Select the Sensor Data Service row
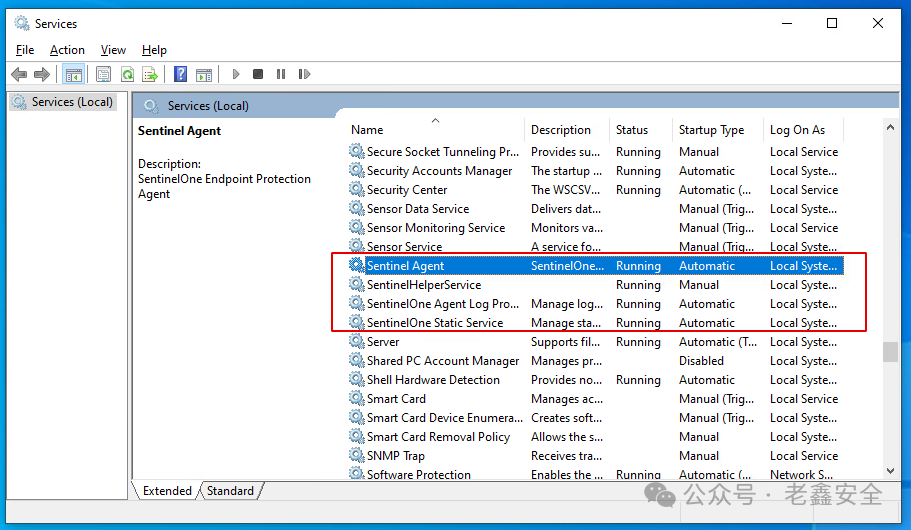This screenshot has height=530, width=911. pyautogui.click(x=596, y=209)
